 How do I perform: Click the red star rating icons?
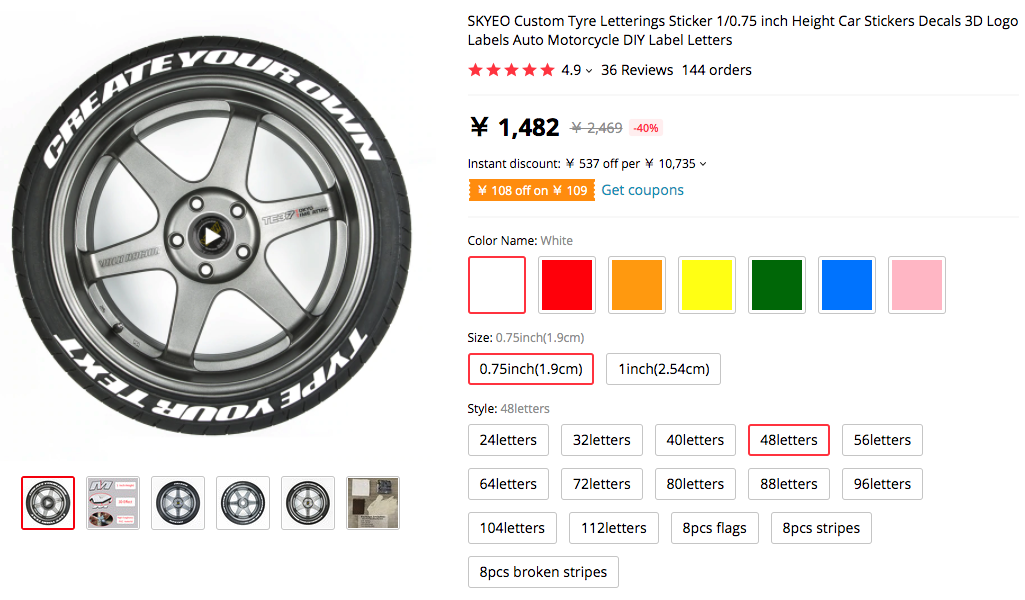(511, 70)
